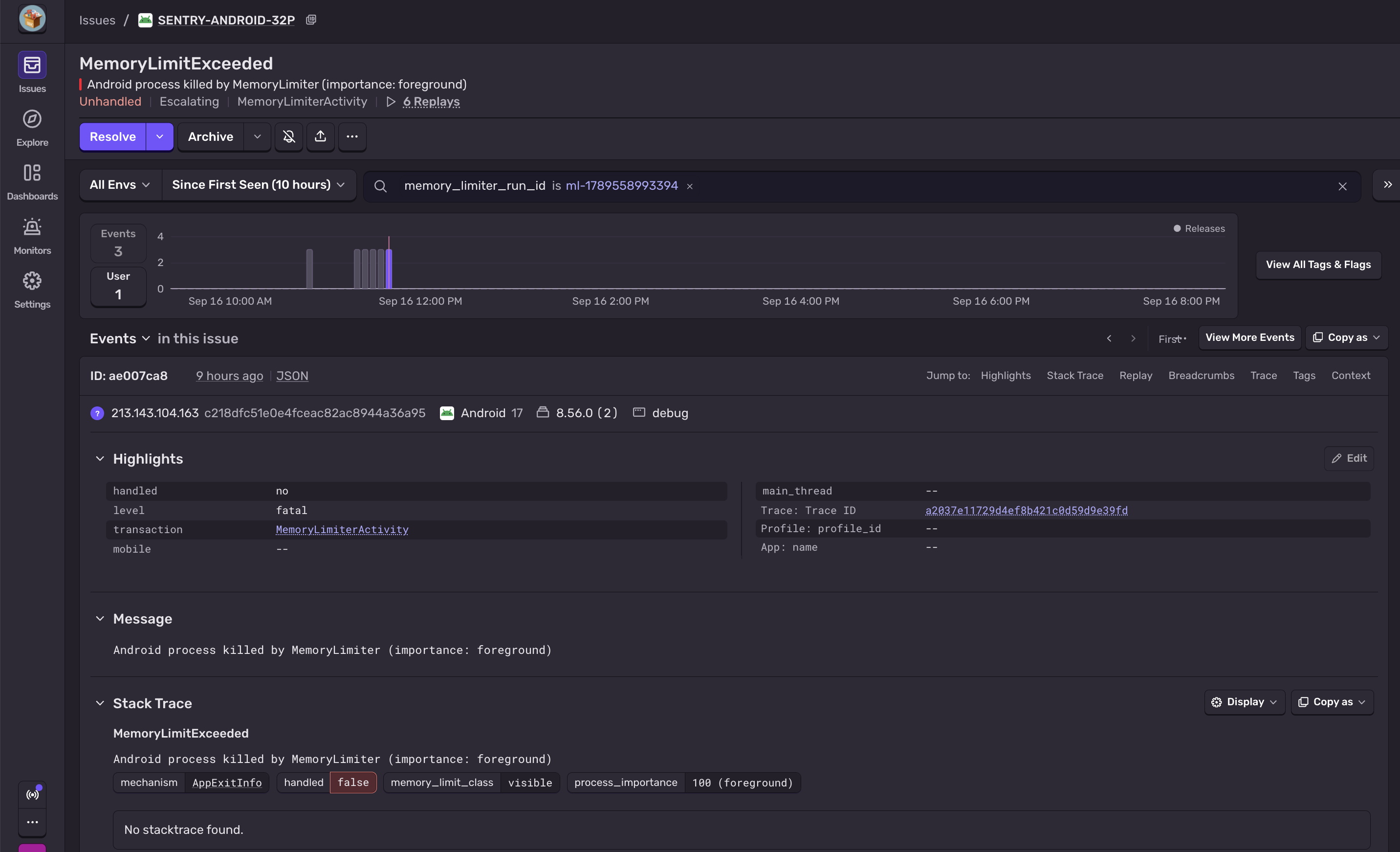This screenshot has height=852, width=1400.
Task: Expand the right sidebar with double chevron
Action: point(1387,185)
